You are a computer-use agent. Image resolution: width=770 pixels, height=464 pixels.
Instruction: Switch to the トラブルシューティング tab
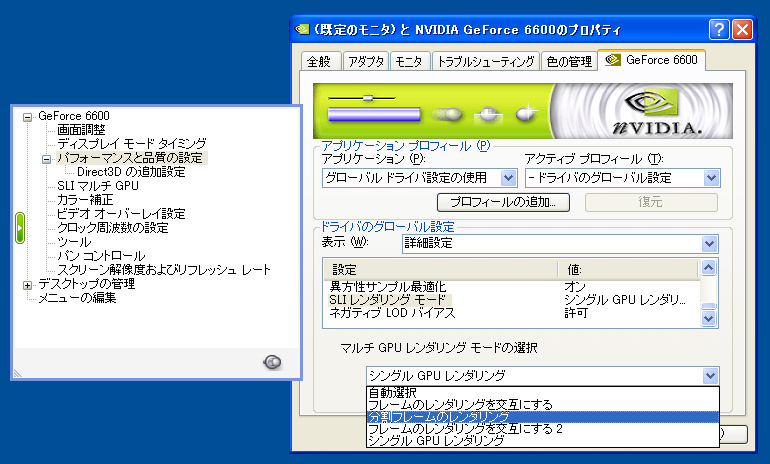pyautogui.click(x=486, y=61)
